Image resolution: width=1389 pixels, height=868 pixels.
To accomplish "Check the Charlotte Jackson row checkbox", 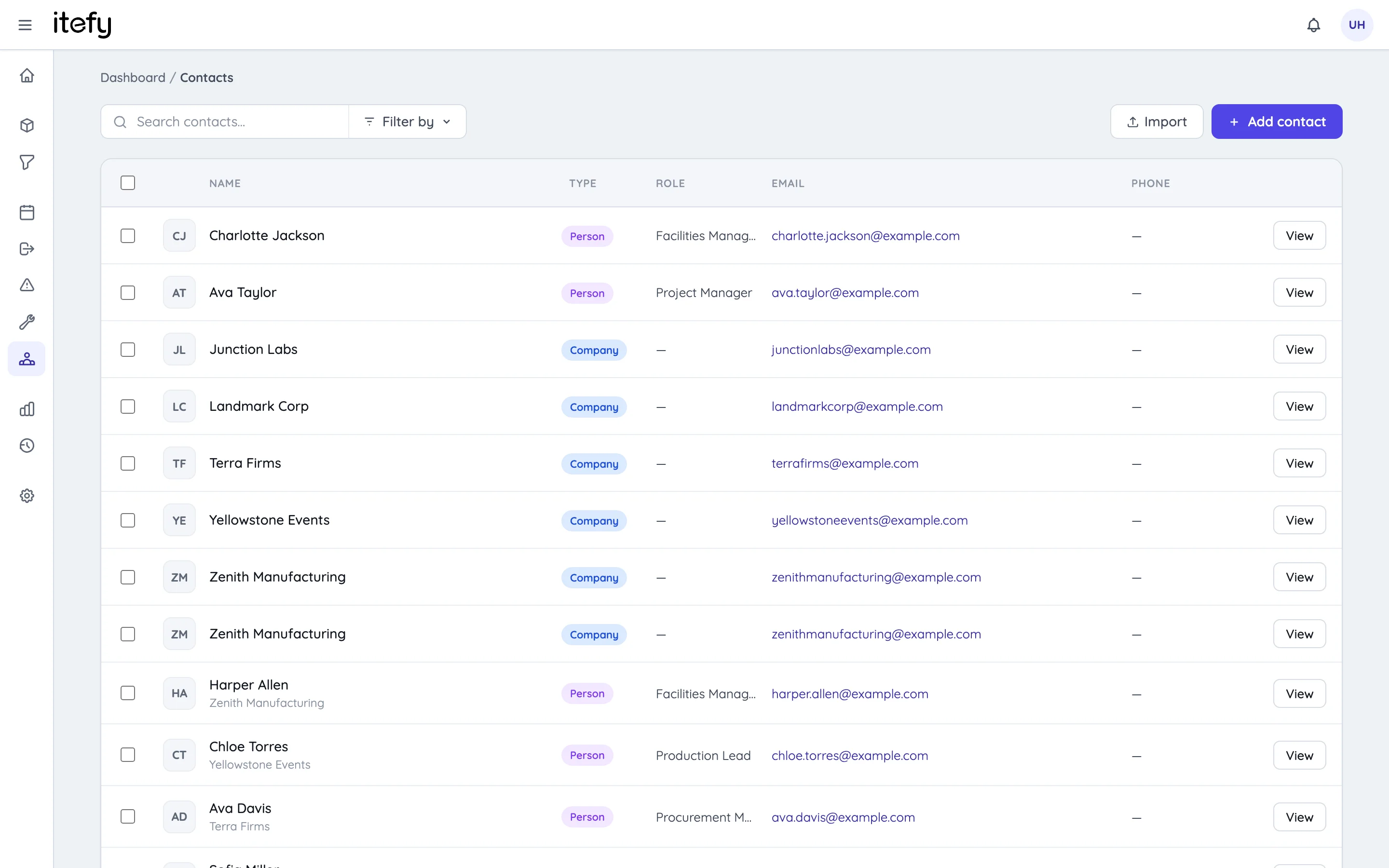I will tap(128, 235).
